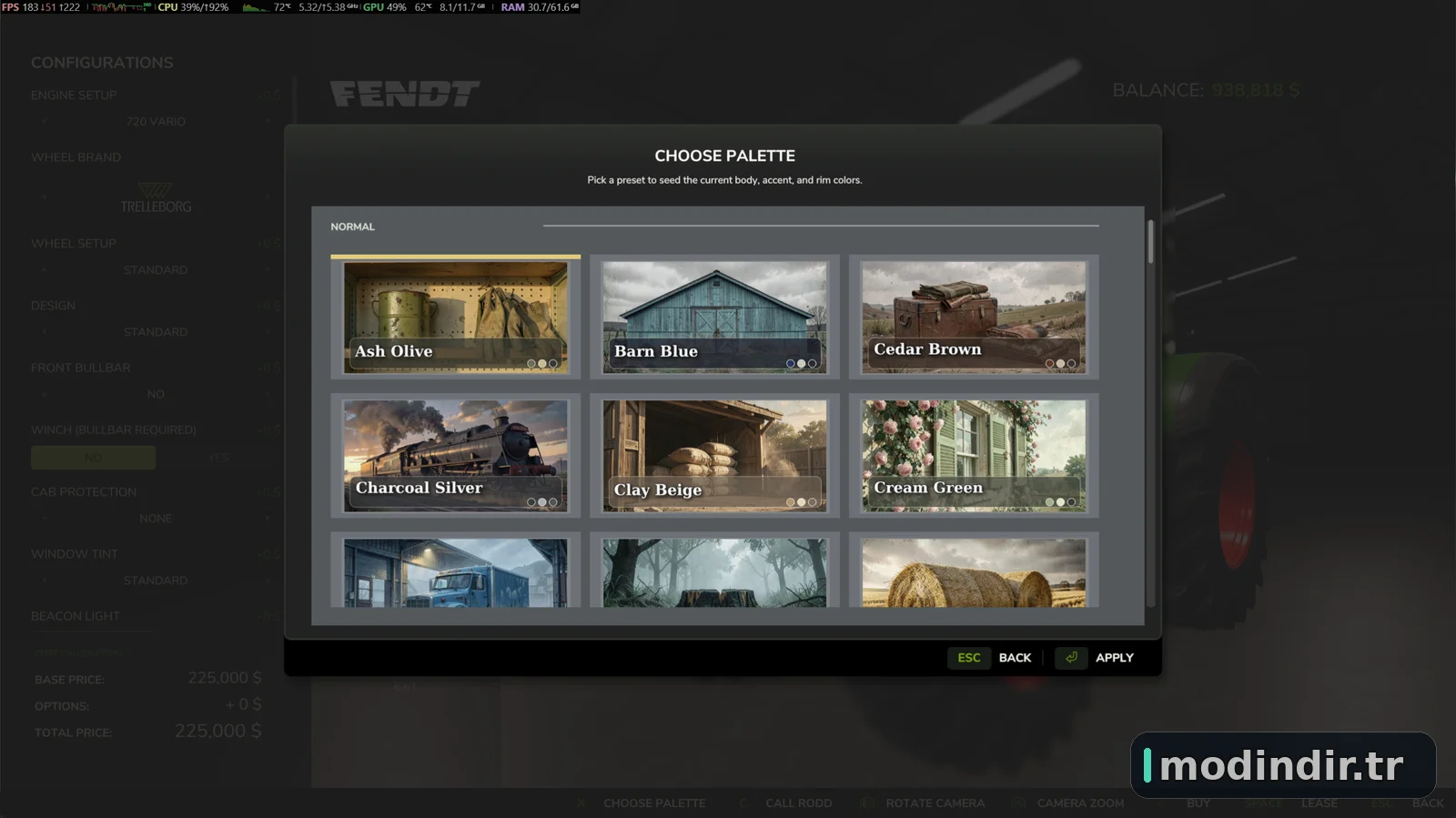The height and width of the screenshot is (818, 1456).
Task: Click the CONFIGURATIONS heading
Action: coord(102,63)
